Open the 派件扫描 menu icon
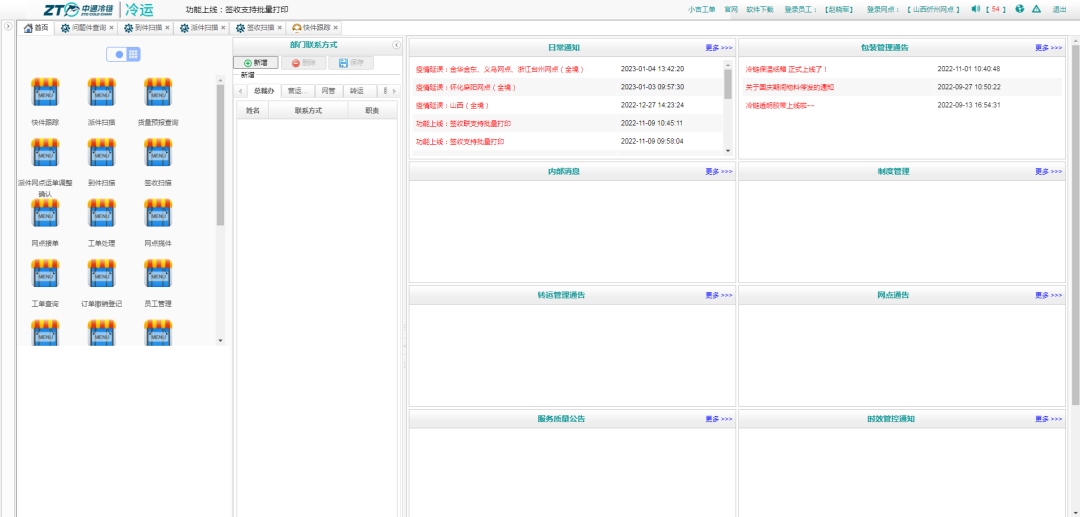1080x517 pixels. coord(101,92)
